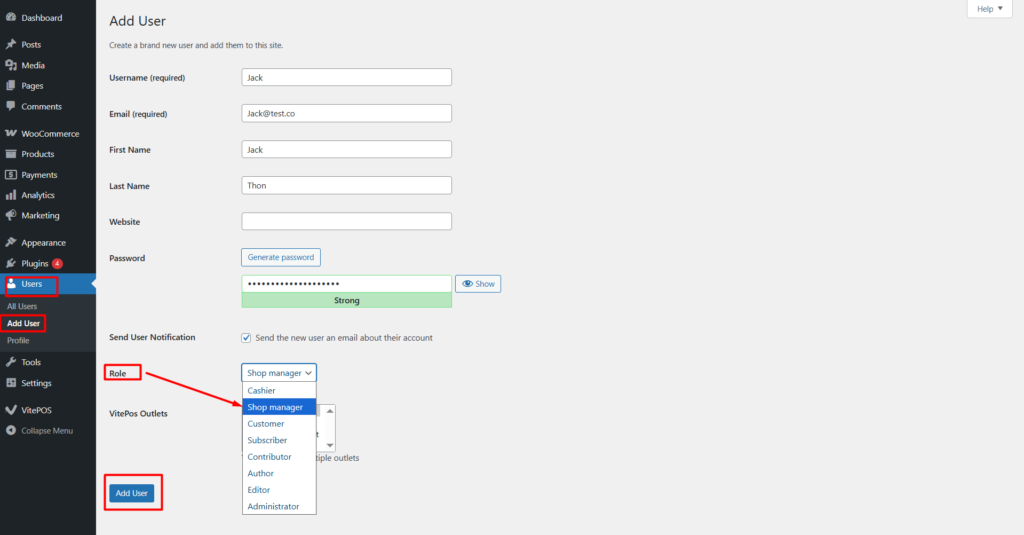Click VitePos Outlets list scroll-down arrow

tap(330, 446)
